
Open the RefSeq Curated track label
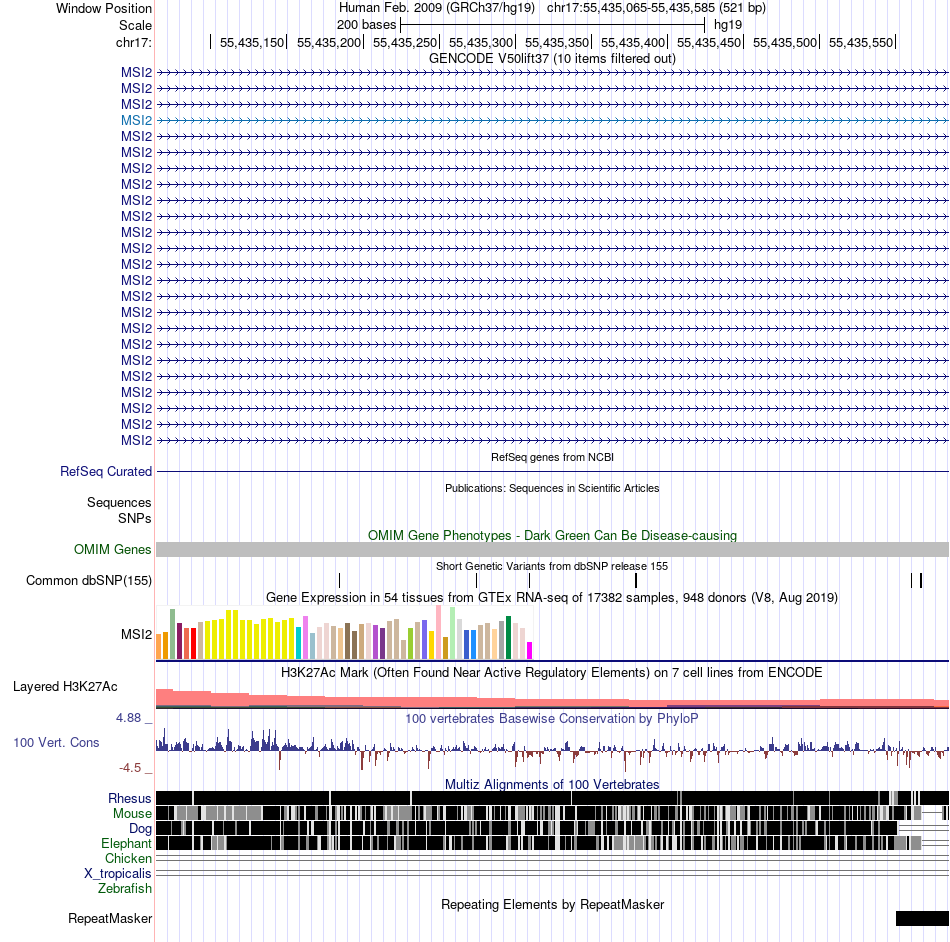coord(106,471)
